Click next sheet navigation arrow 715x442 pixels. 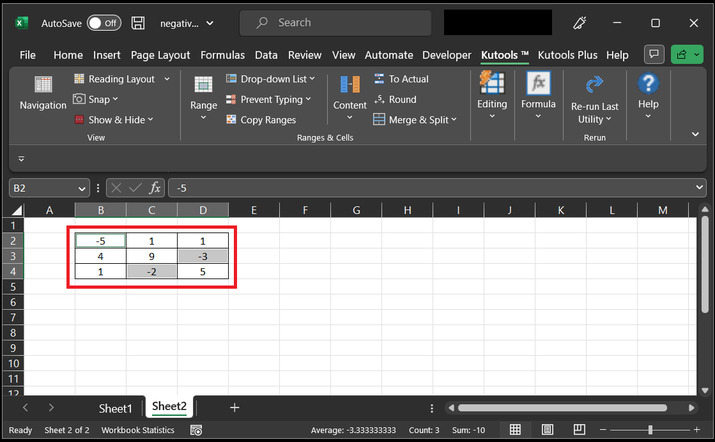[x=51, y=408]
